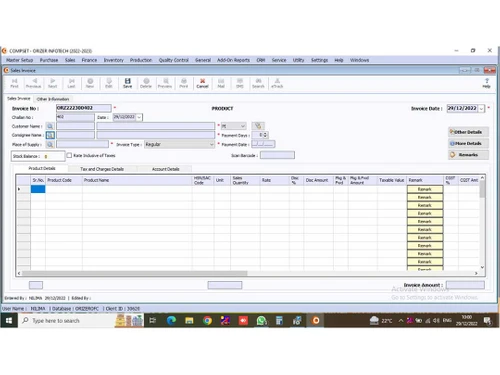The height and width of the screenshot is (375, 500).
Task: Click the vertical scrollbar of product grid
Action: click(x=482, y=189)
